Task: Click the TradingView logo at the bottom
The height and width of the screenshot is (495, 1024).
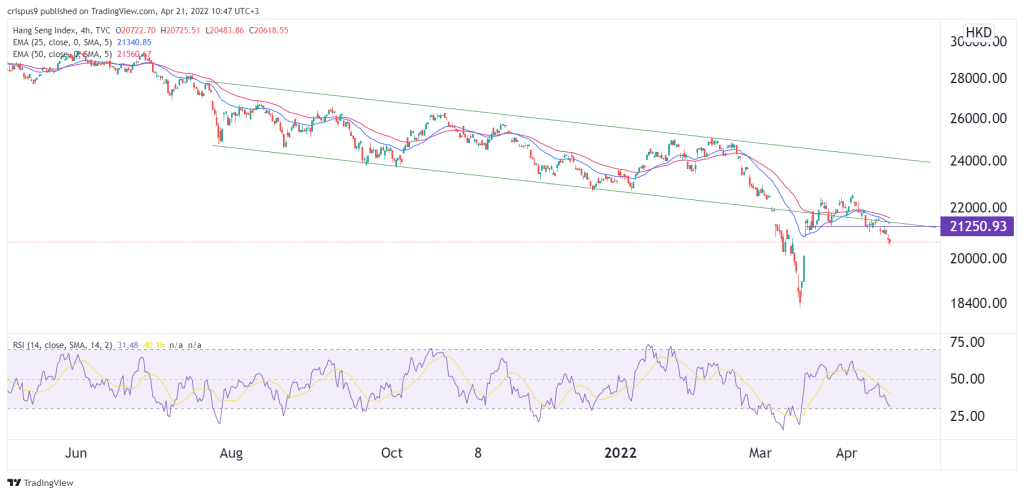Action: tap(40, 483)
